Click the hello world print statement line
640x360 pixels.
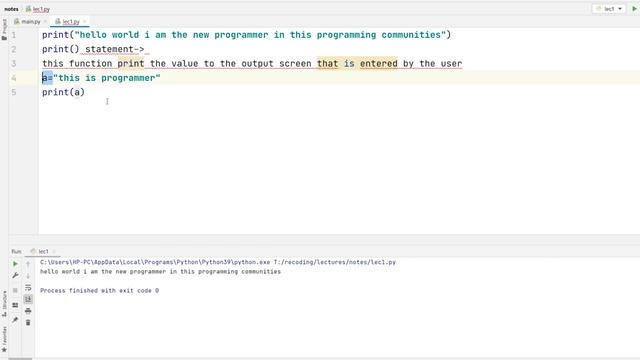click(246, 35)
